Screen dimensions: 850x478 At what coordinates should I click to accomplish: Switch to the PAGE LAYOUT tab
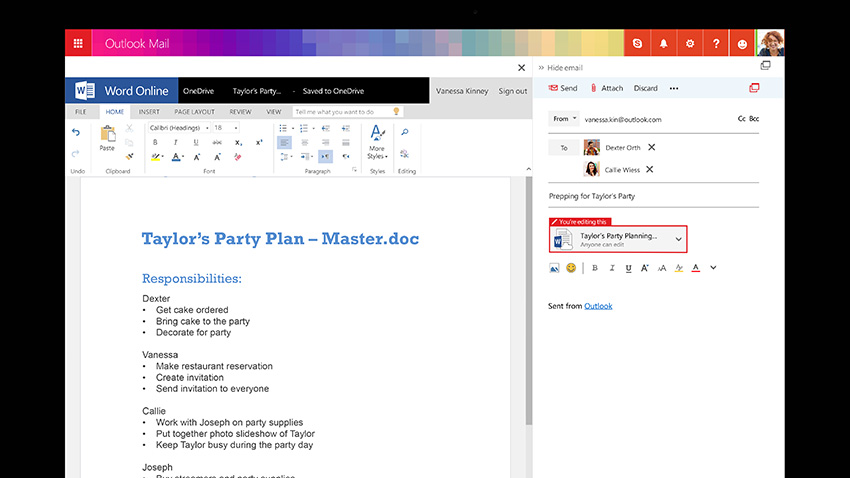(x=195, y=112)
